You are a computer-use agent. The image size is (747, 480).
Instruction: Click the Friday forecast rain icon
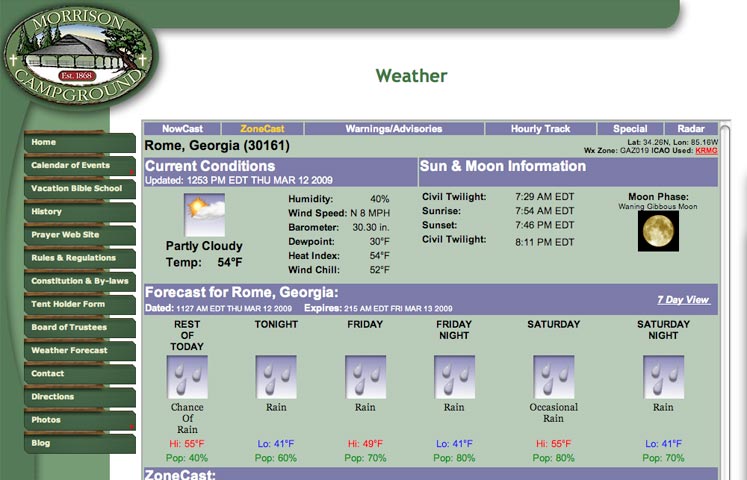(365, 377)
